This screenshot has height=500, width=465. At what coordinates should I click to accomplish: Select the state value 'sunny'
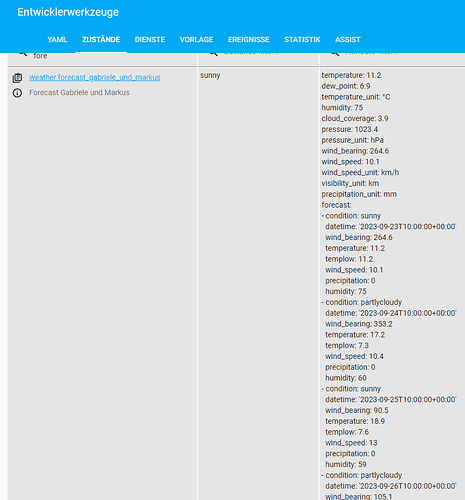210,75
